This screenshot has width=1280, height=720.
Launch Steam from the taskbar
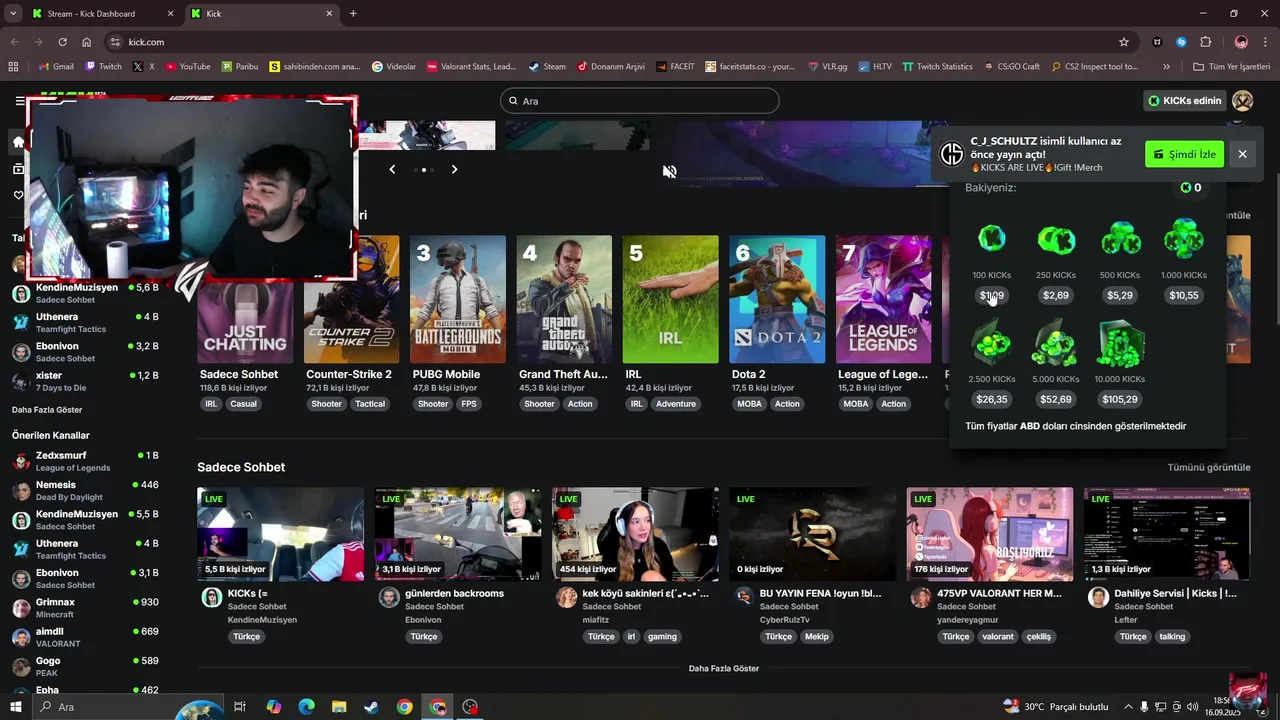[x=371, y=707]
